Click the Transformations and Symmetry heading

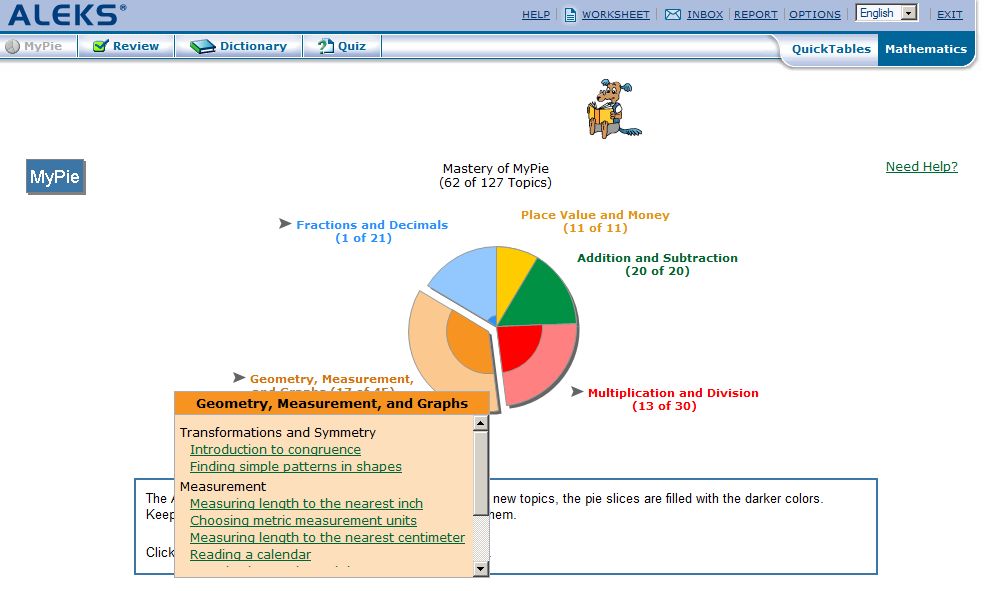(278, 432)
